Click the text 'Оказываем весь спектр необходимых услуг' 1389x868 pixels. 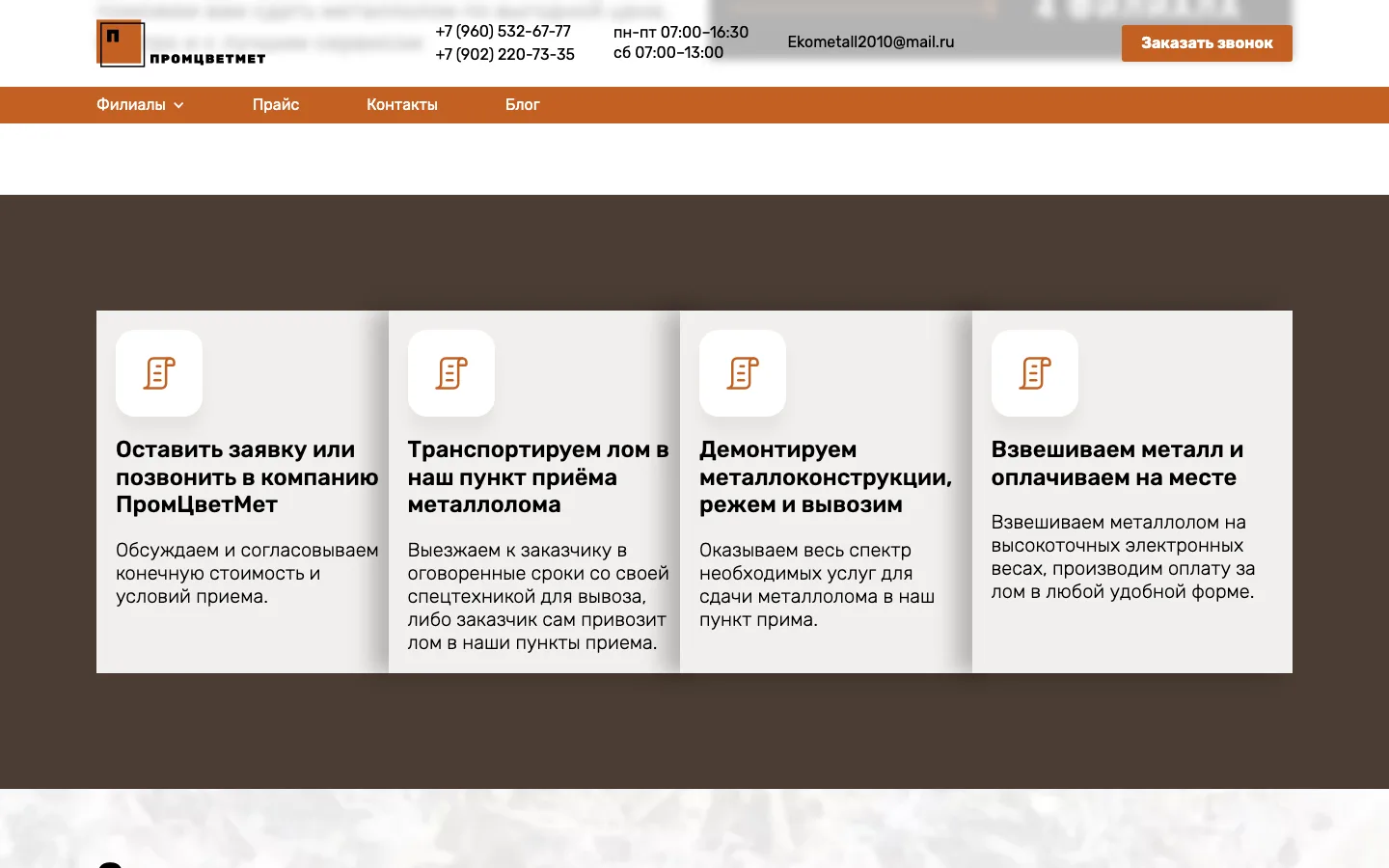[x=817, y=585]
